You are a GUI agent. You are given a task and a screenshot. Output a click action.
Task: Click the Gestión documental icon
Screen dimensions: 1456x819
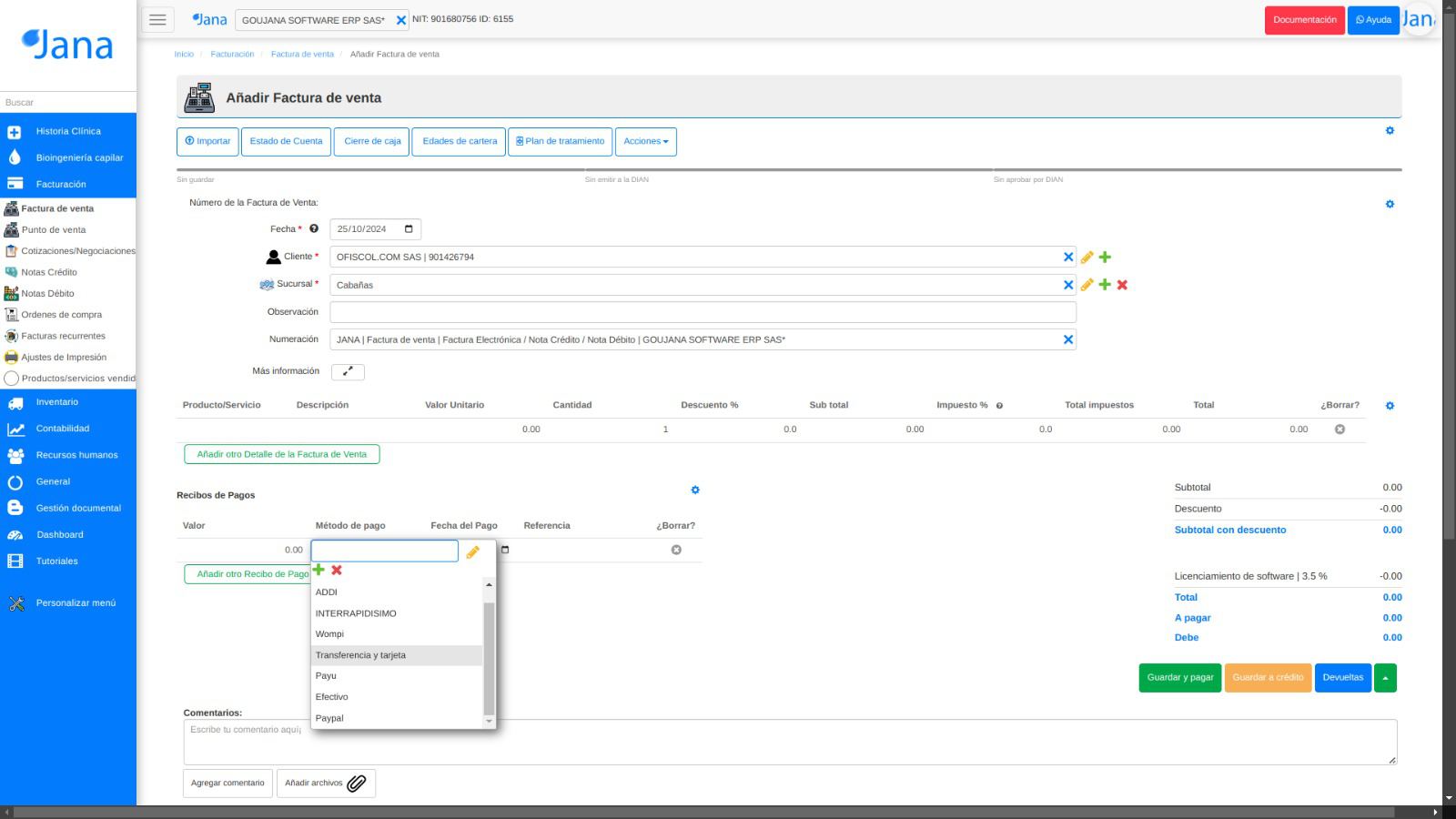pyautogui.click(x=15, y=509)
